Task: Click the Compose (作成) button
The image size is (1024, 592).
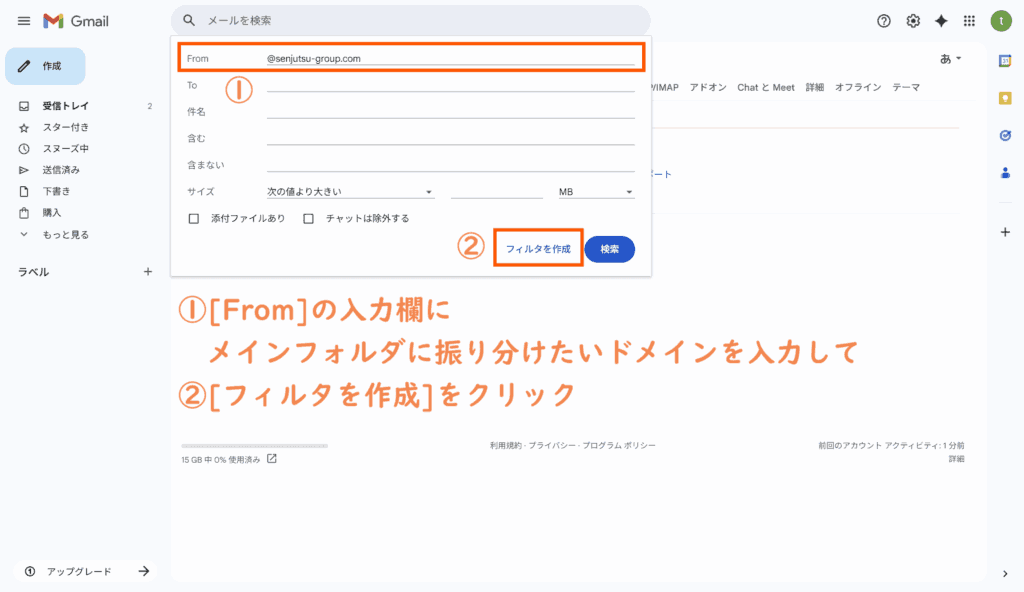Action: coord(46,66)
